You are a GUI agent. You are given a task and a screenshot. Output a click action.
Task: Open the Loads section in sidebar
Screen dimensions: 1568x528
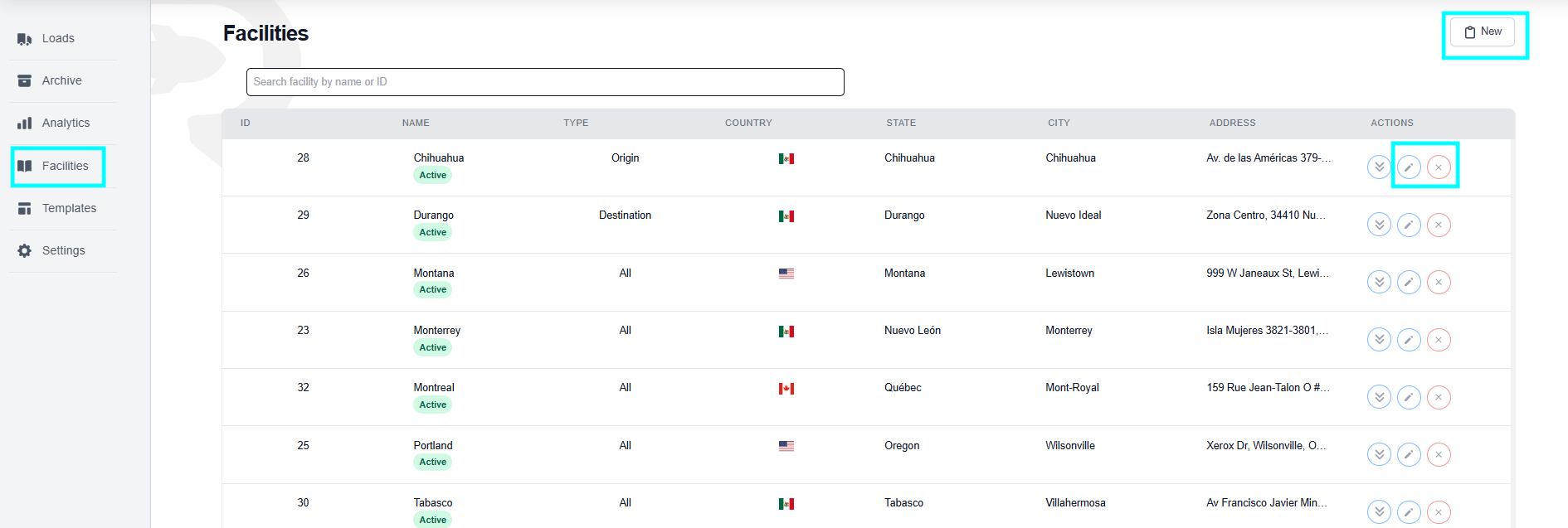(57, 39)
